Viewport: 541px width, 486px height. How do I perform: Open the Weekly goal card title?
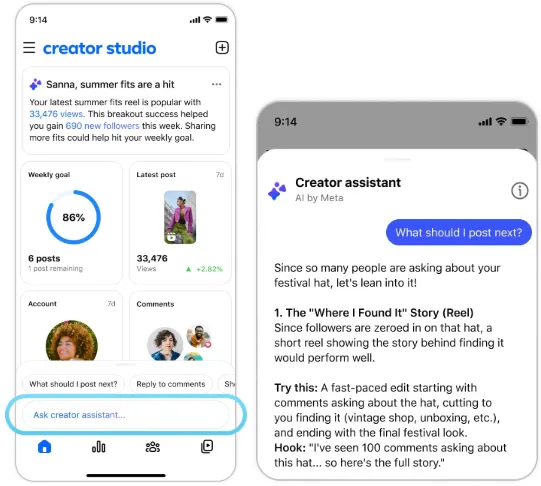pyautogui.click(x=49, y=175)
